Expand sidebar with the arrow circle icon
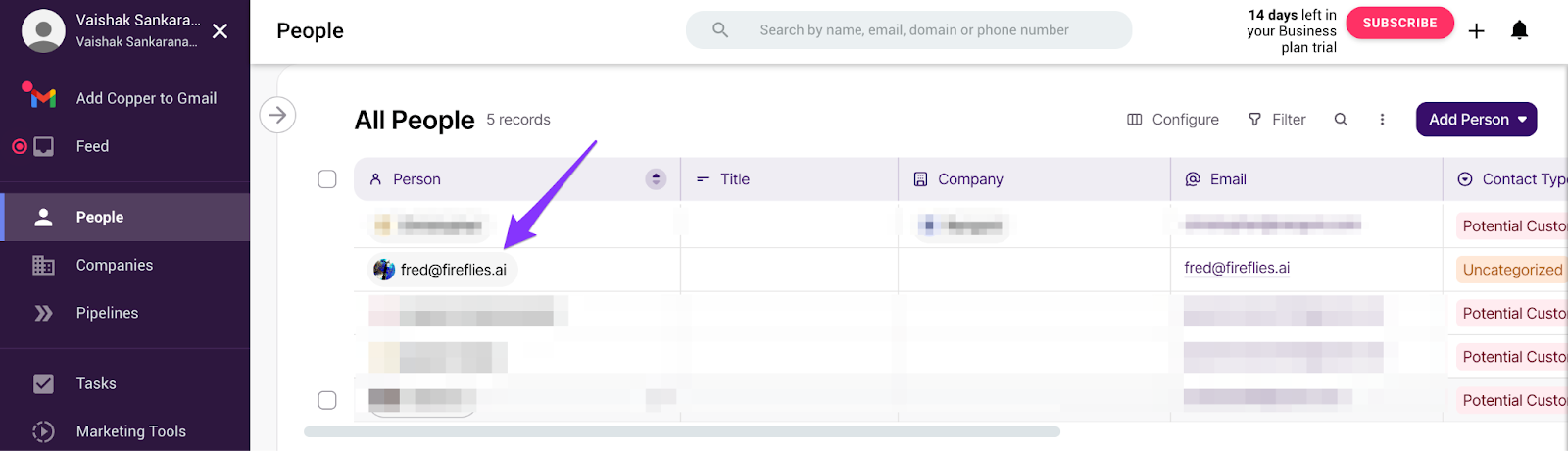Viewport: 1568px width, 451px height. pos(277,116)
